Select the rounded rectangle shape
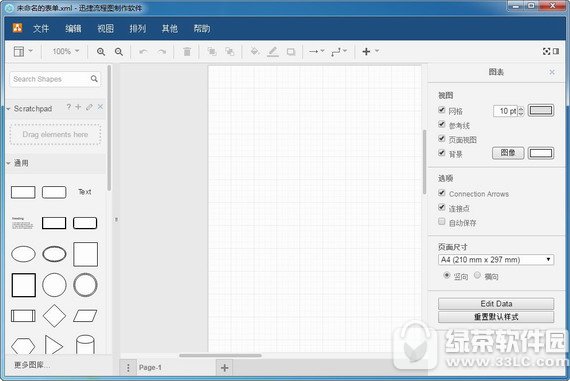Viewport: 570px width, 381px height. click(54, 192)
